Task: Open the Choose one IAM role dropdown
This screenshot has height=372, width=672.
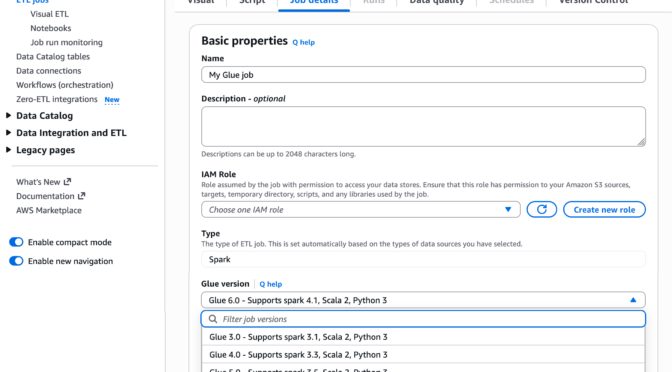Action: [361, 210]
